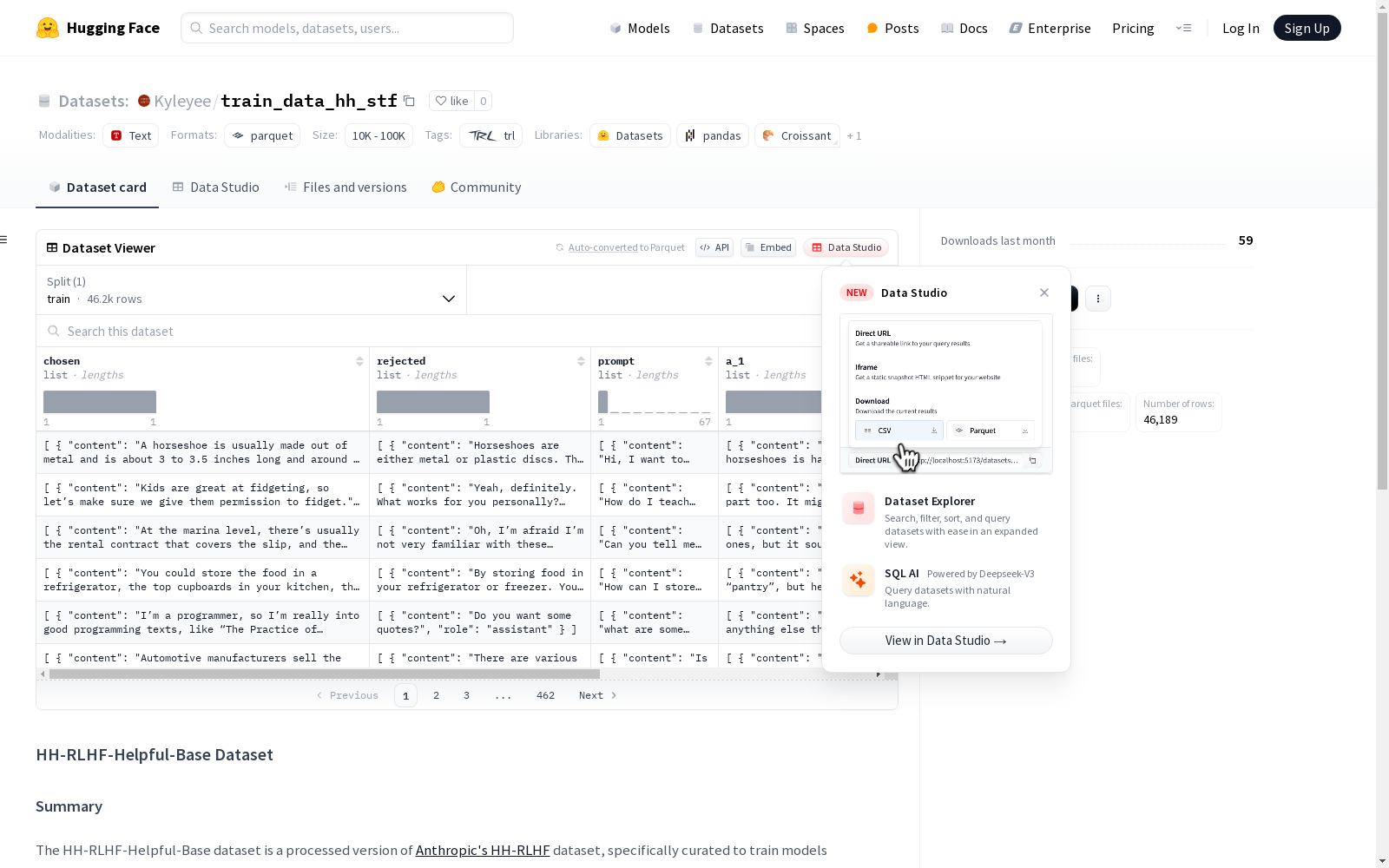The image size is (1389, 868).
Task: Select the parquet format tag
Action: pos(262,135)
